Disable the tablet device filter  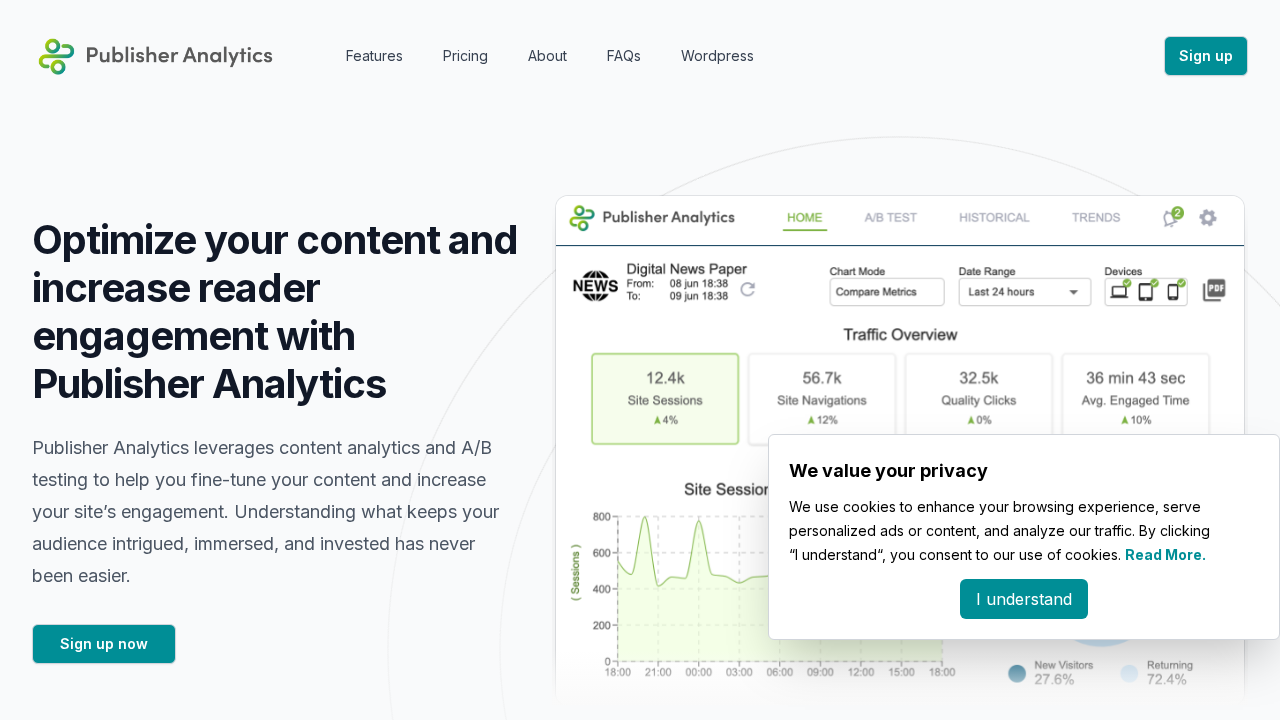1146,290
